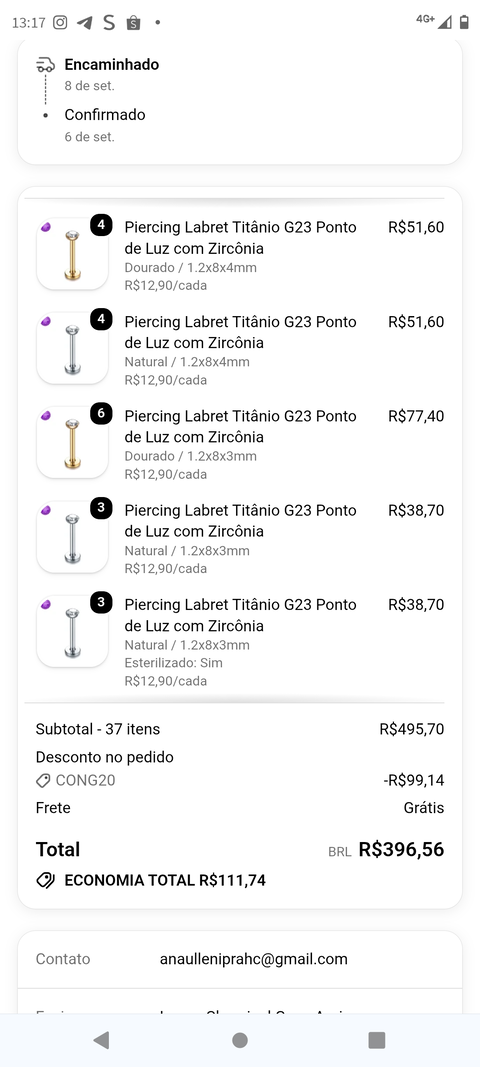Viewport: 480px width, 1067px height.
Task: Tap the delivery truck Encaminhado icon
Action: 46,65
